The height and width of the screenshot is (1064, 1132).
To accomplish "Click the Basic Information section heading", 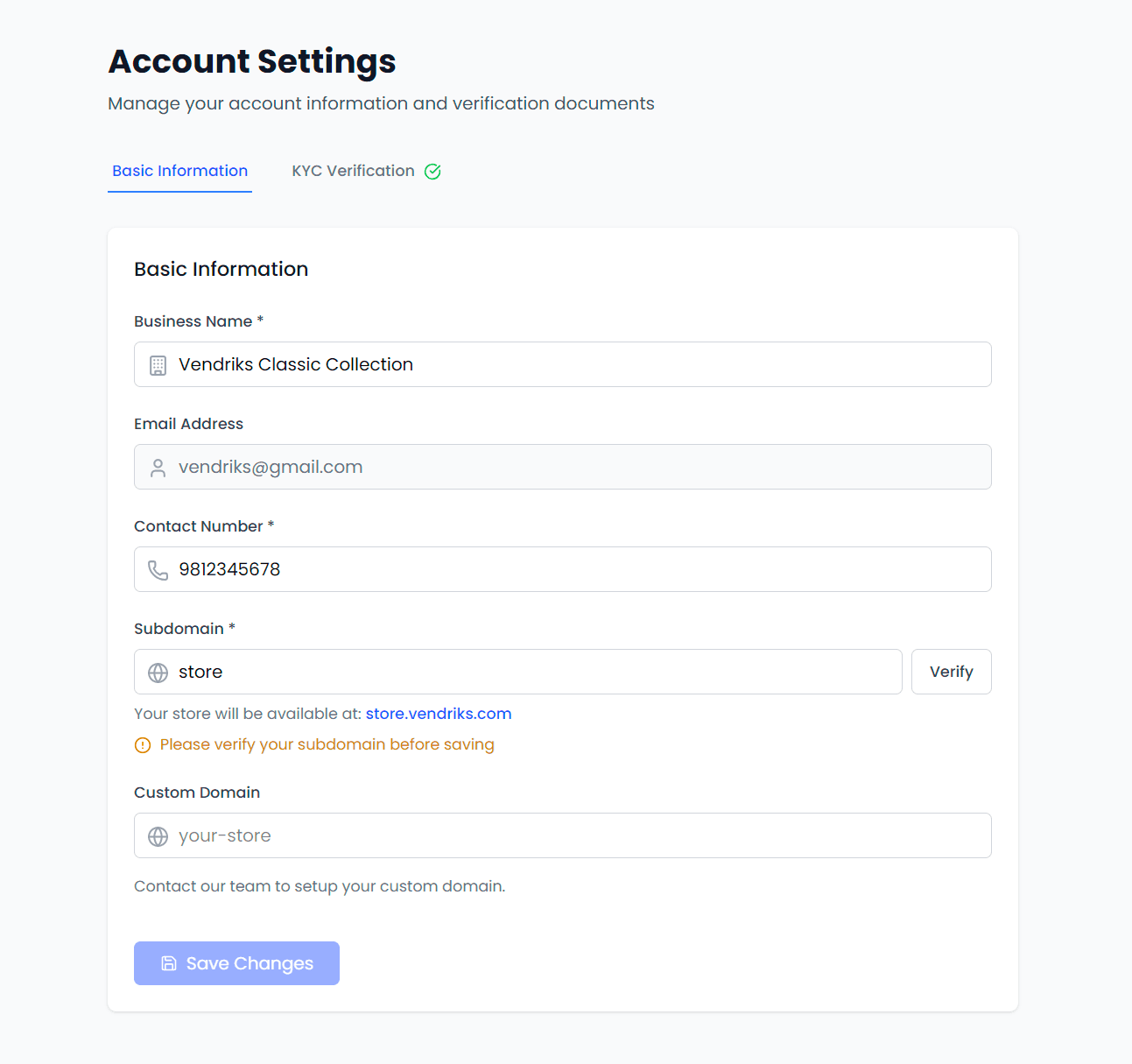I will (221, 269).
